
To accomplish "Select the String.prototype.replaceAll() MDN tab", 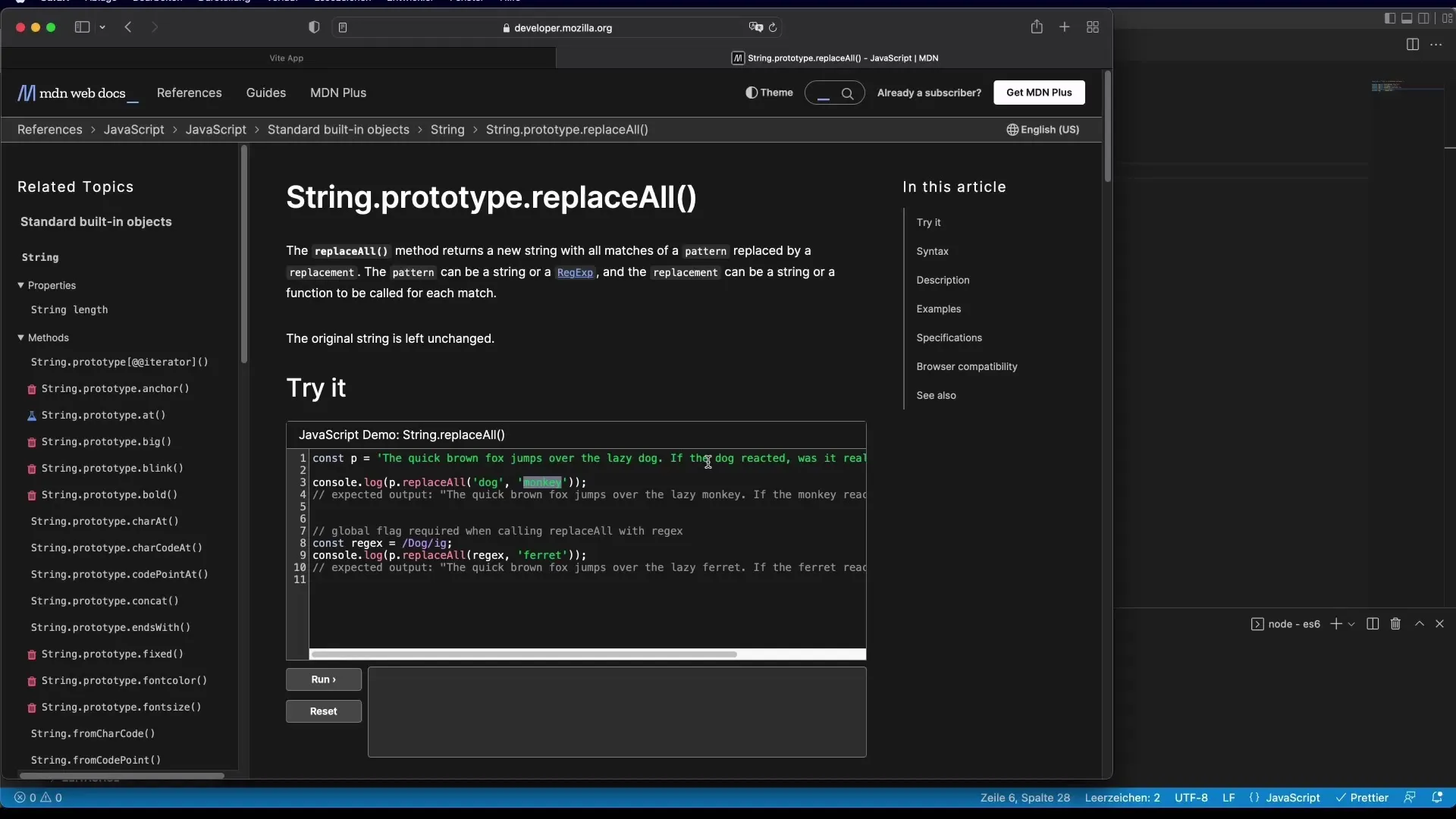I will 834,58.
